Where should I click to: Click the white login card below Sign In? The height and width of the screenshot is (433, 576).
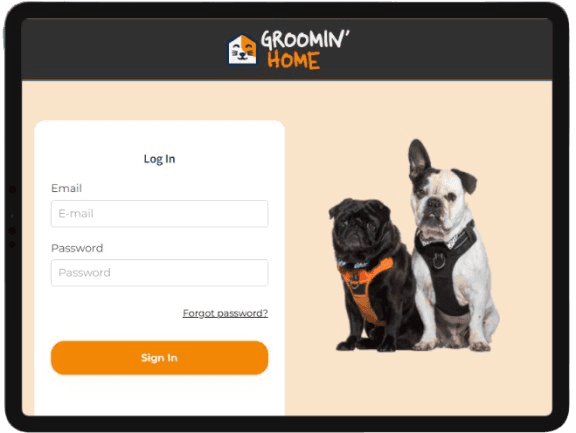[159, 396]
